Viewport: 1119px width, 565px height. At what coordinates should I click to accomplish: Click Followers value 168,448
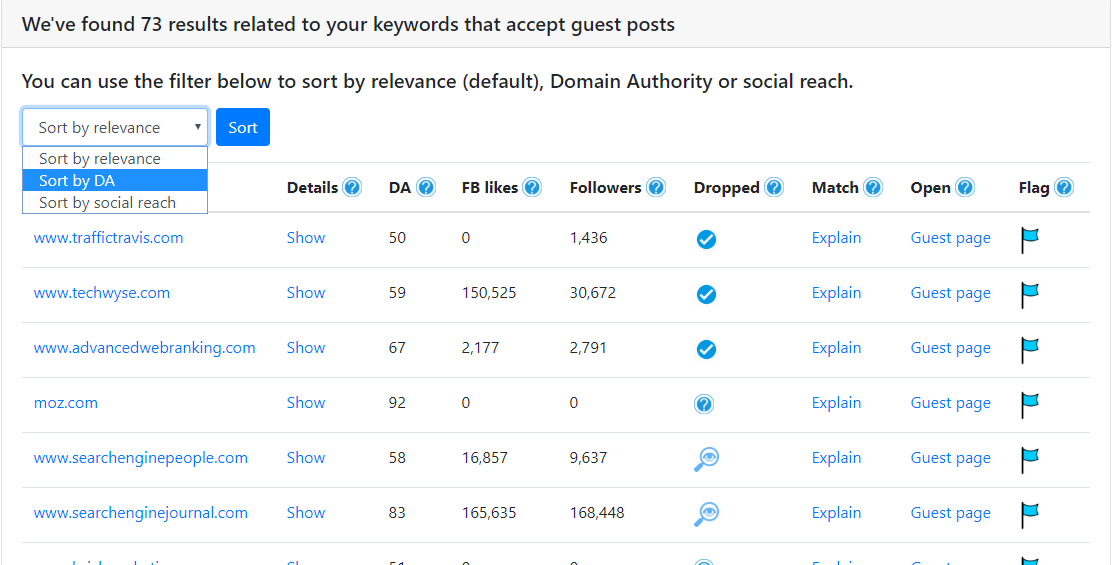pyautogui.click(x=597, y=512)
